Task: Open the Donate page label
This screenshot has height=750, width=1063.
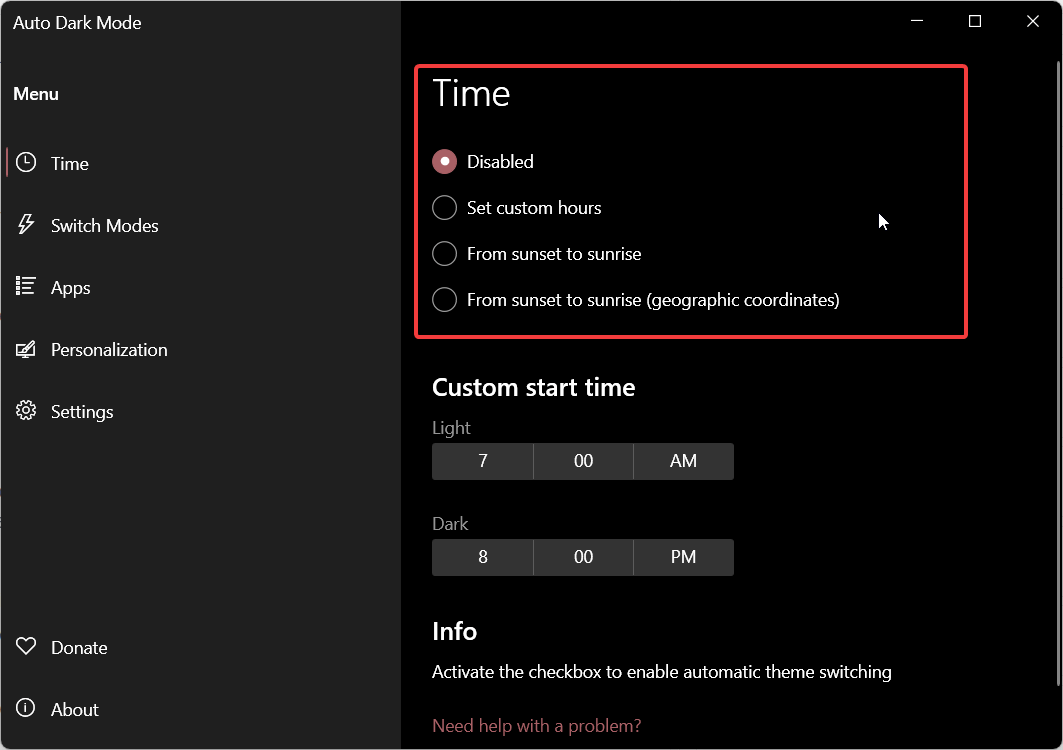Action: tap(79, 648)
